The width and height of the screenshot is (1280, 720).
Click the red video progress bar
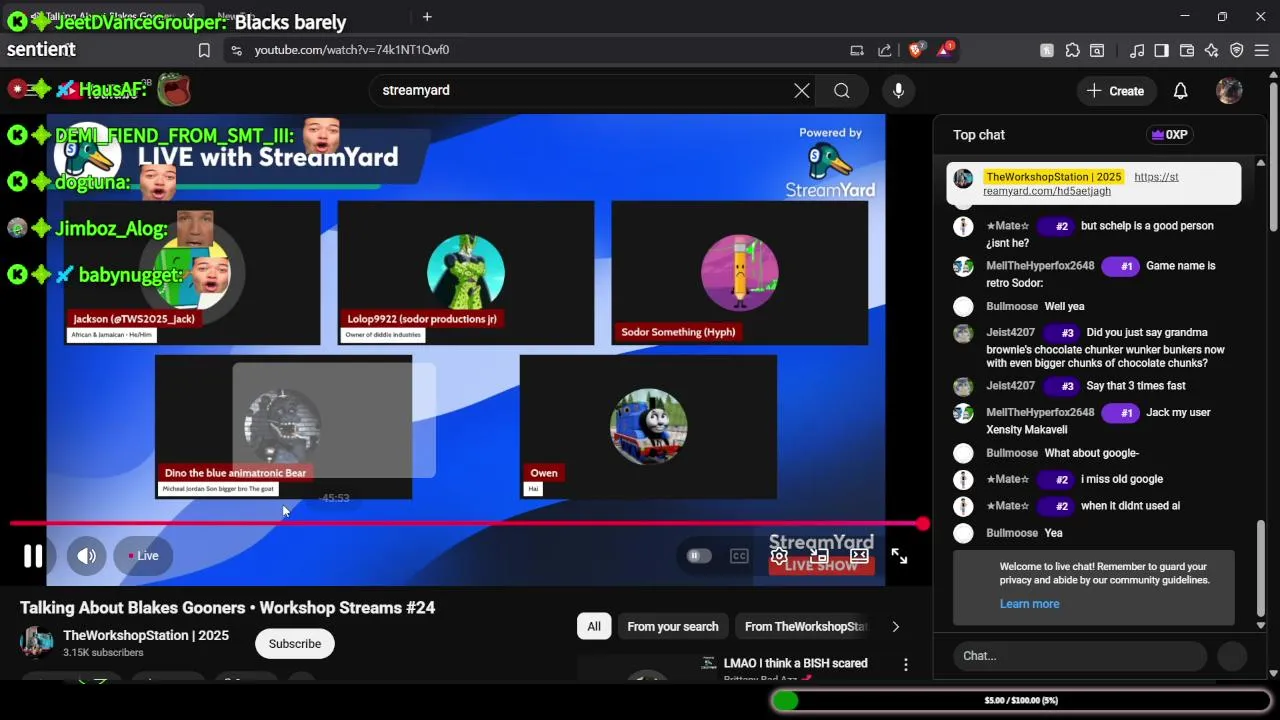click(465, 523)
